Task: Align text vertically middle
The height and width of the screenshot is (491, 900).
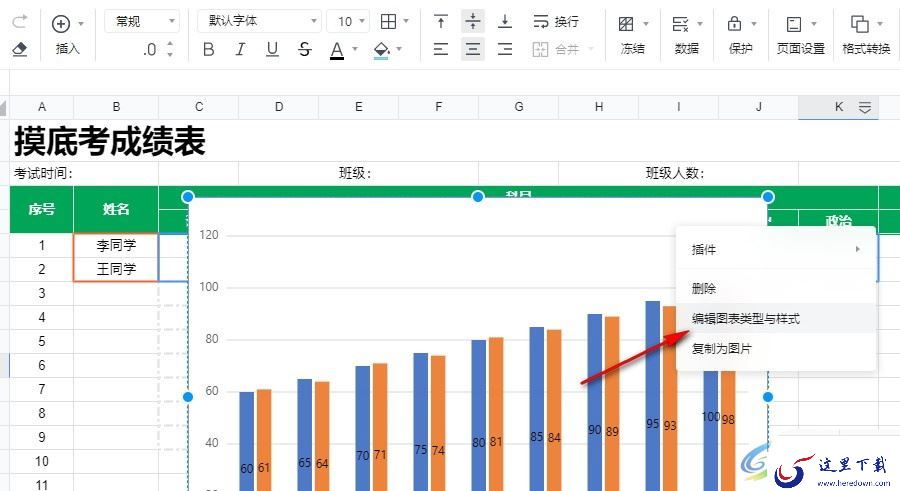Action: click(x=472, y=22)
